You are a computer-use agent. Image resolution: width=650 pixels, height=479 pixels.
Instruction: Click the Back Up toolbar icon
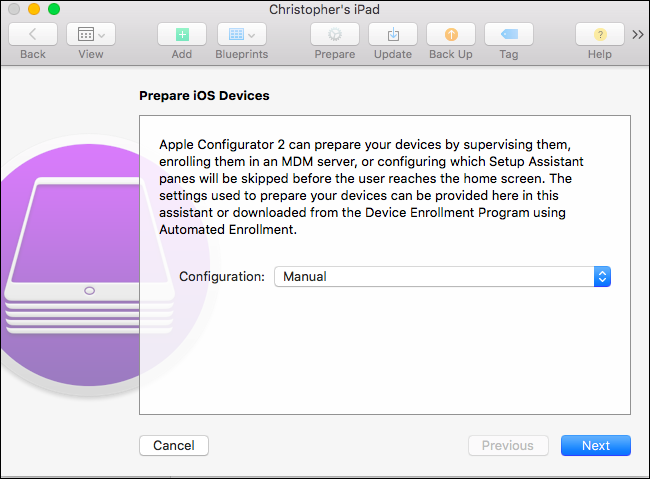[451, 34]
